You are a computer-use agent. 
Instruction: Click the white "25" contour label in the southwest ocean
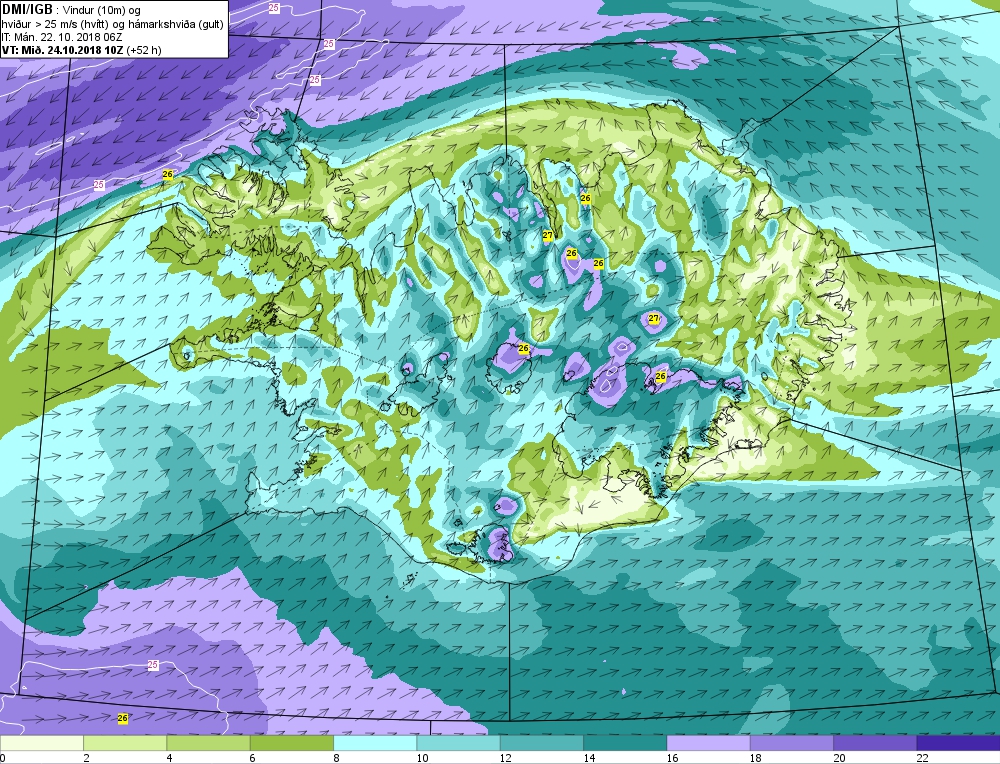click(152, 665)
